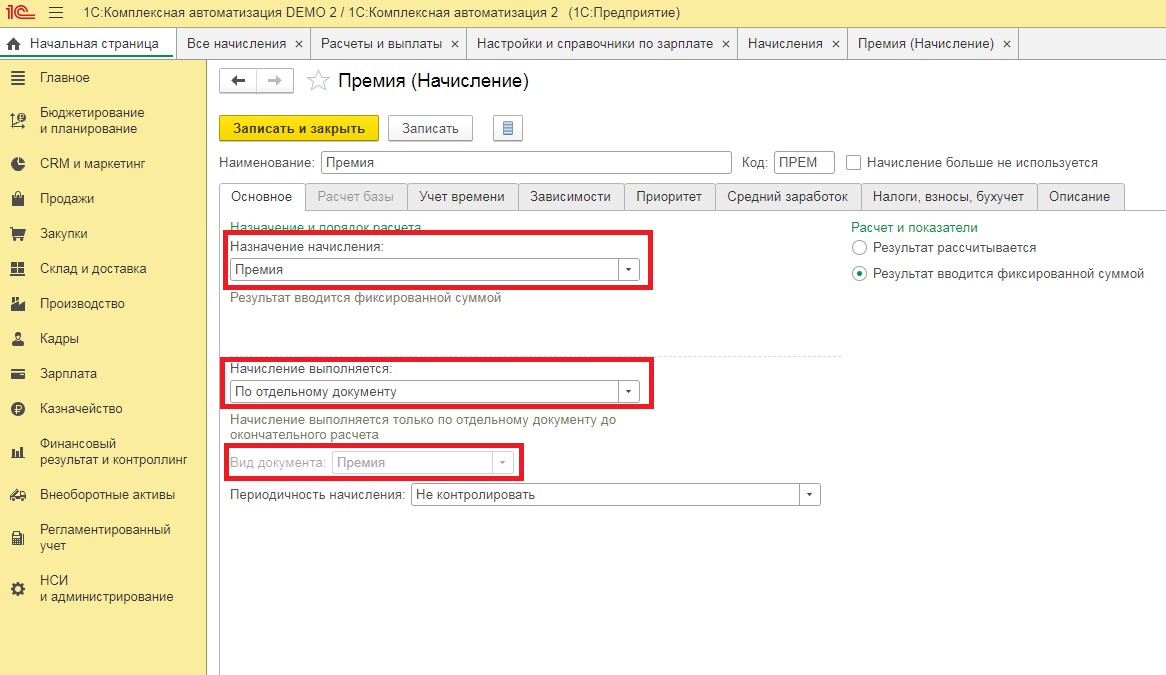Screen dimensions: 1166x675
Task: Open Начальная страница tab
Action: click(88, 44)
